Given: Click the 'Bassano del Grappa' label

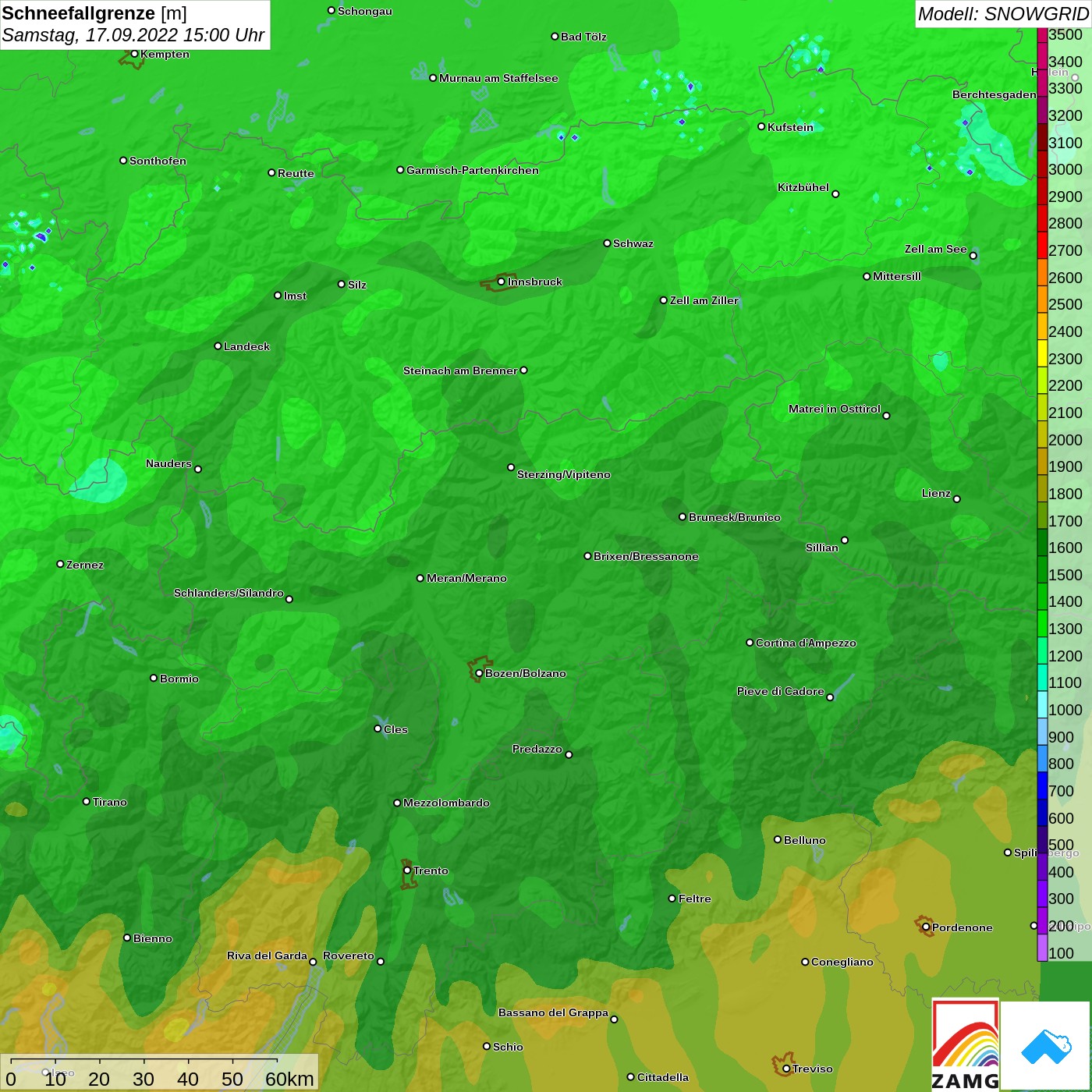Looking at the screenshot, I should pyautogui.click(x=553, y=1012).
